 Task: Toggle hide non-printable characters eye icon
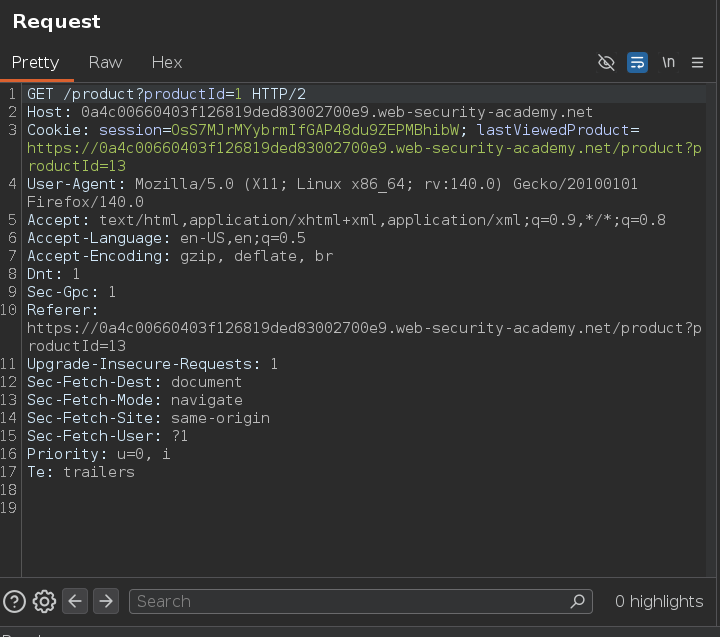pos(606,62)
